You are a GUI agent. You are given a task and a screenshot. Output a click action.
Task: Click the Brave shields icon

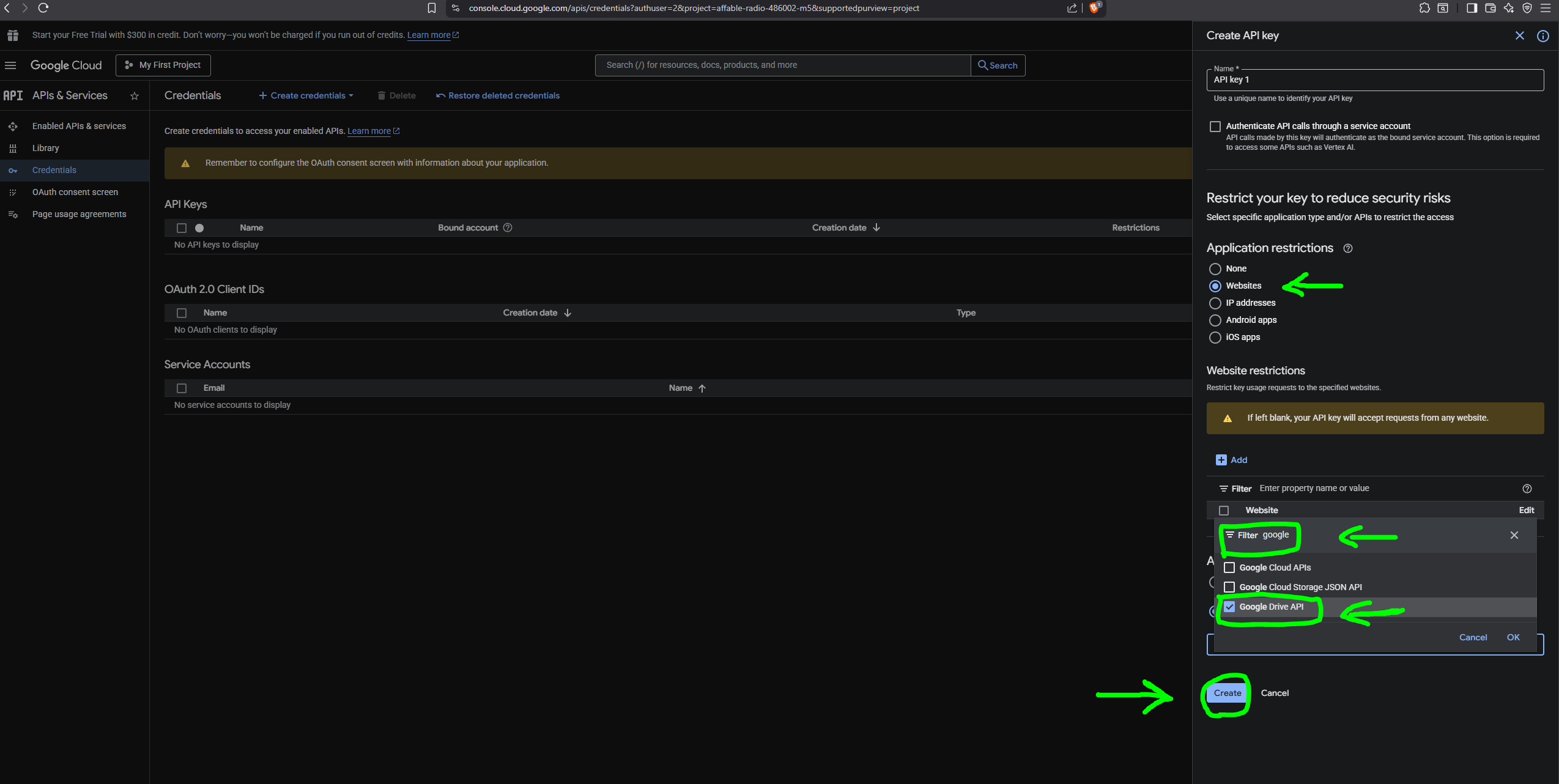coord(1094,8)
